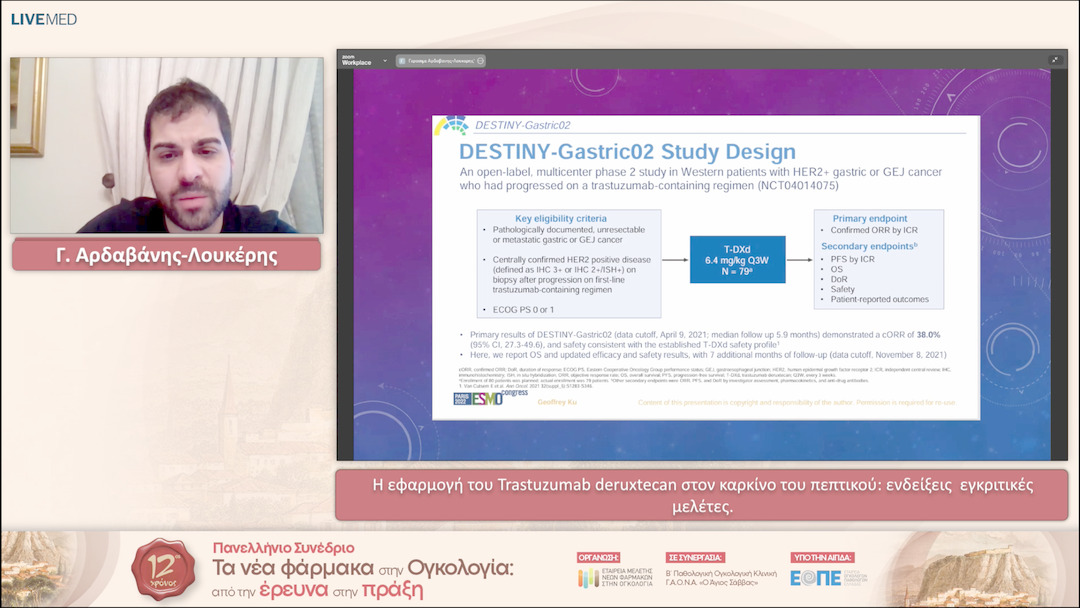The image size is (1080, 608).
Task: Click the 12 years anniversary seal
Action: coord(164,571)
